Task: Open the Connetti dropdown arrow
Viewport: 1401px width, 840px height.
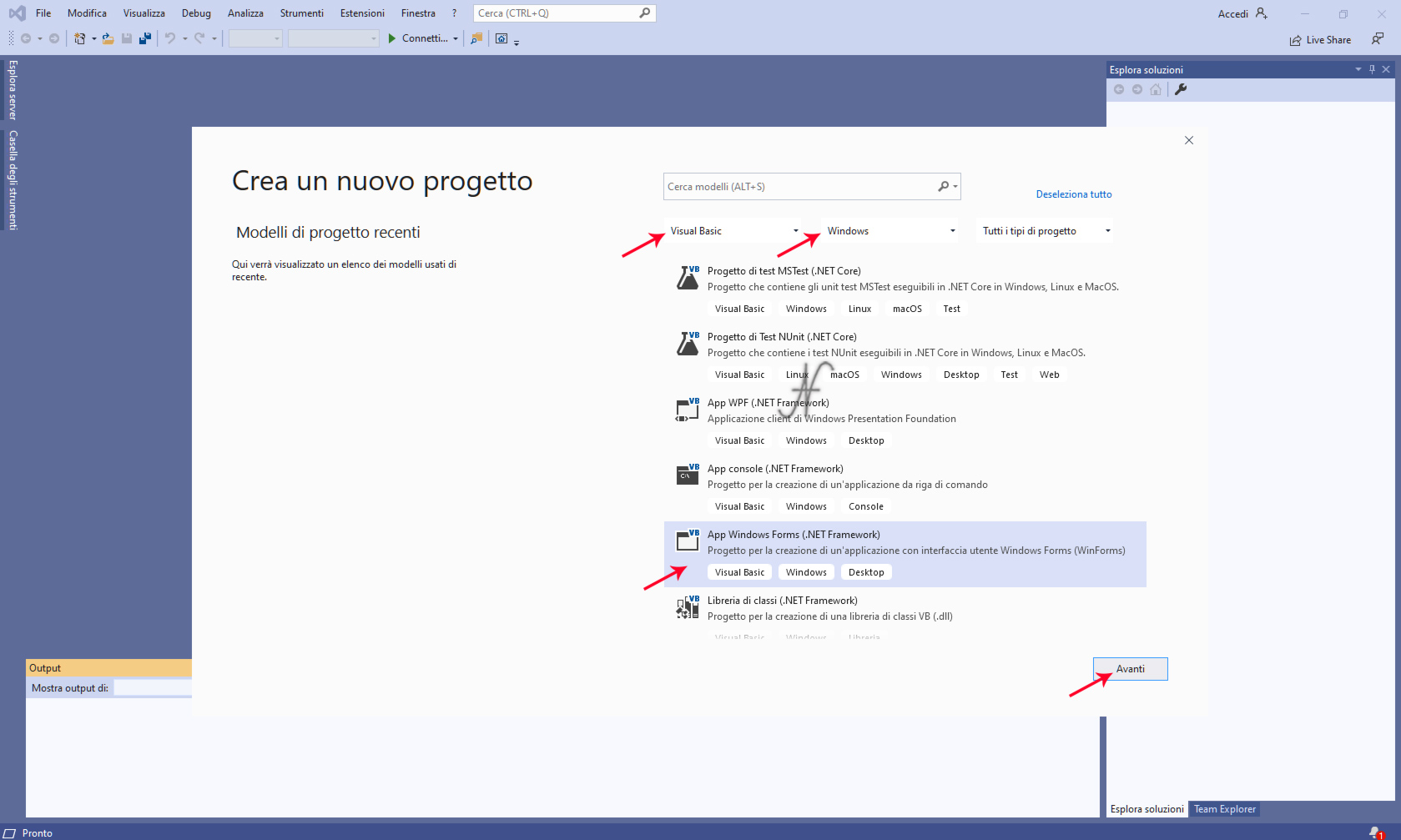Action: [x=456, y=38]
